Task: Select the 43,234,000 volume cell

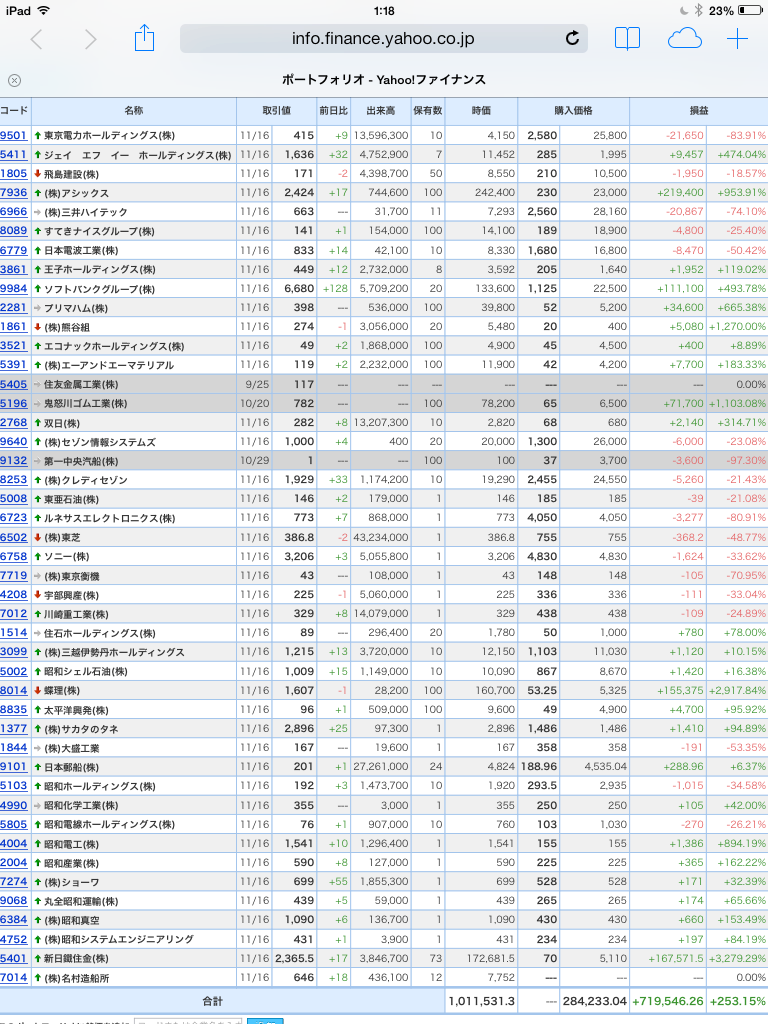Action: pyautogui.click(x=381, y=537)
